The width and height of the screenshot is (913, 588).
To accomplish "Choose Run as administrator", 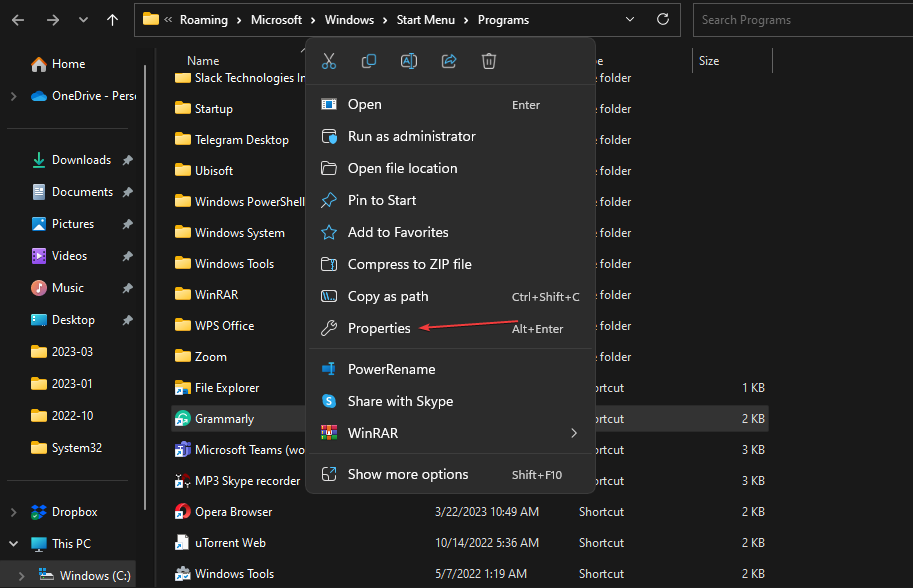I will [404, 136].
